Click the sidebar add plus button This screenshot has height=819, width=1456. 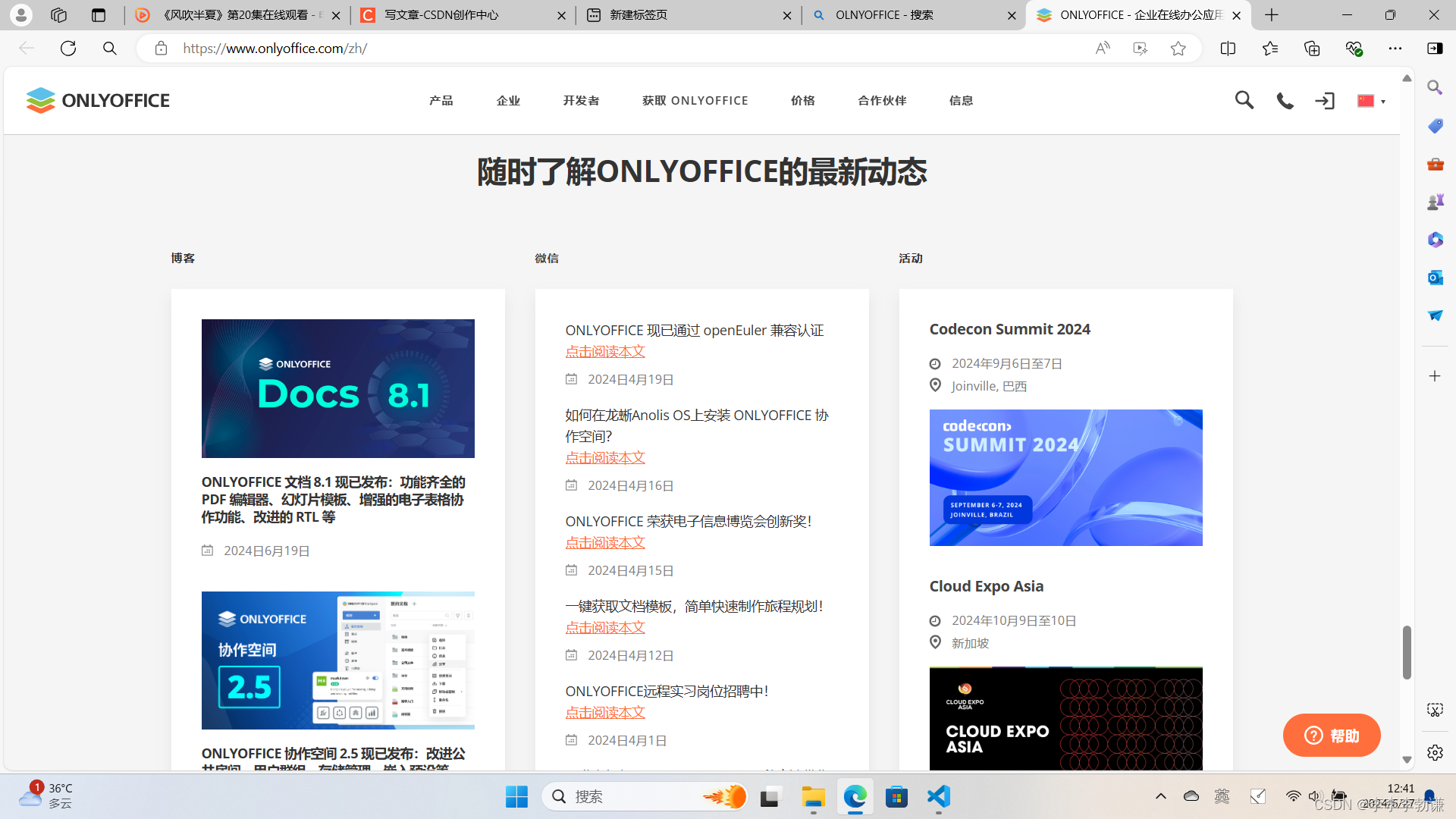1435,376
